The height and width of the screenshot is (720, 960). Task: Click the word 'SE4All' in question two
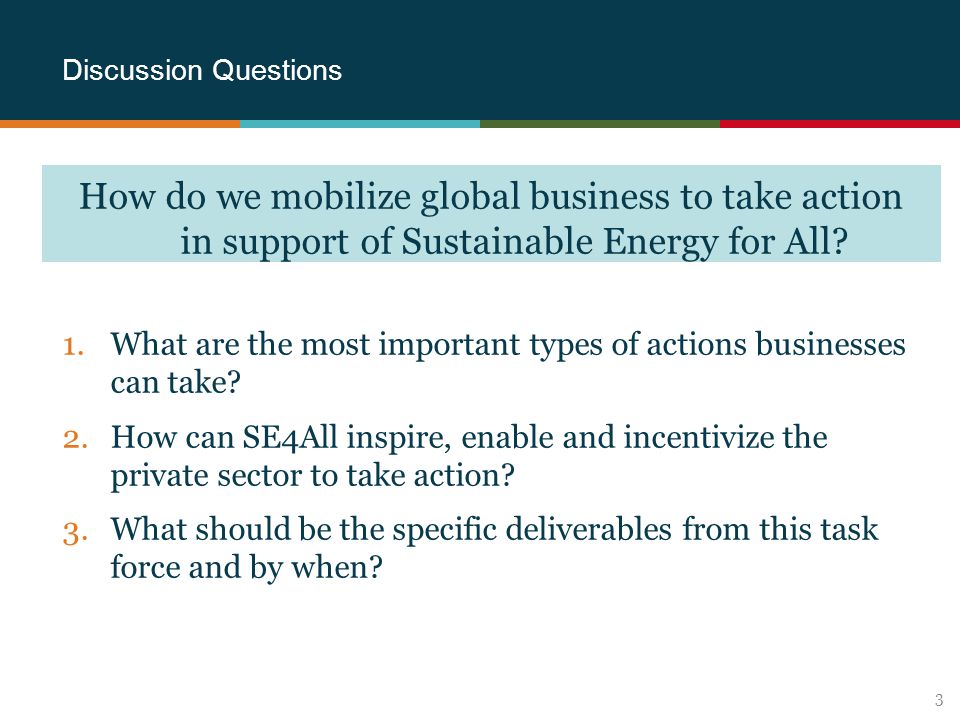[x=290, y=438]
